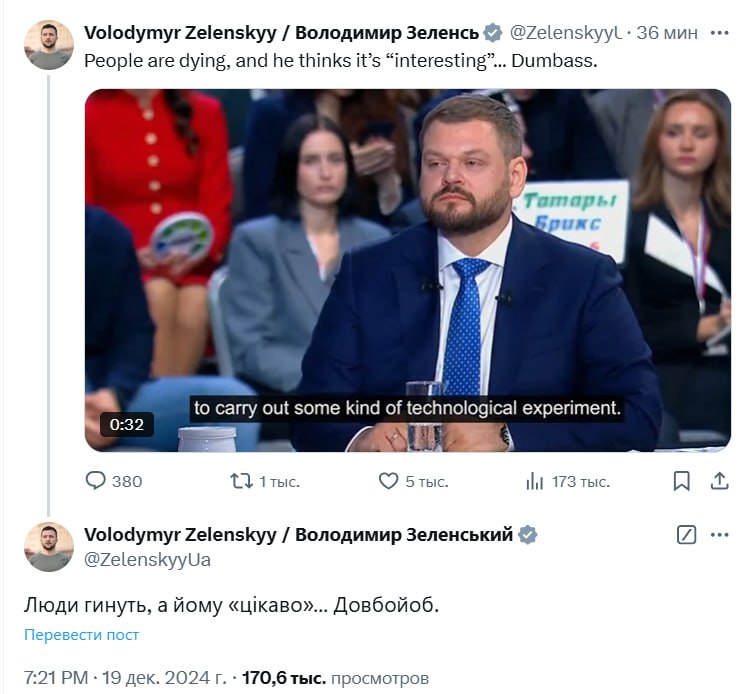Share the top post via upload icon
Screen dimensions: 746x694
pos(718,481)
